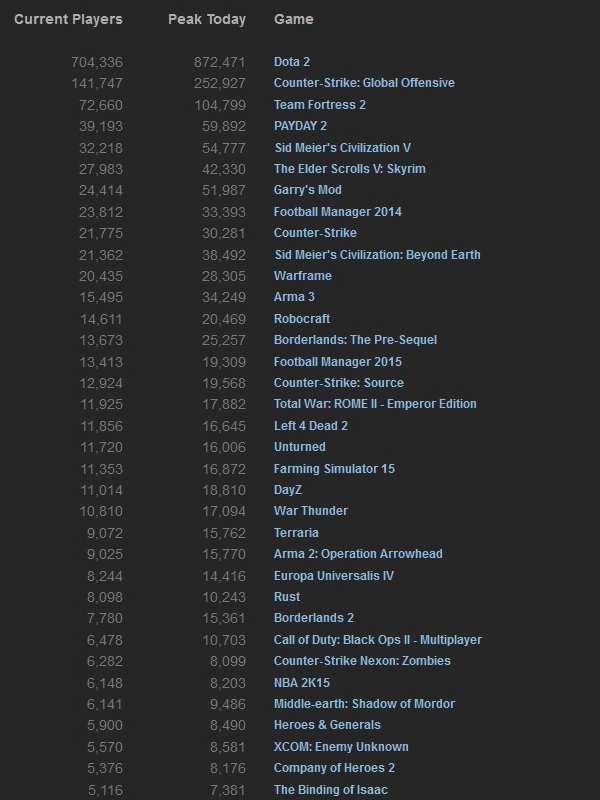Open Sid Meier's Civilization V link

342,148
